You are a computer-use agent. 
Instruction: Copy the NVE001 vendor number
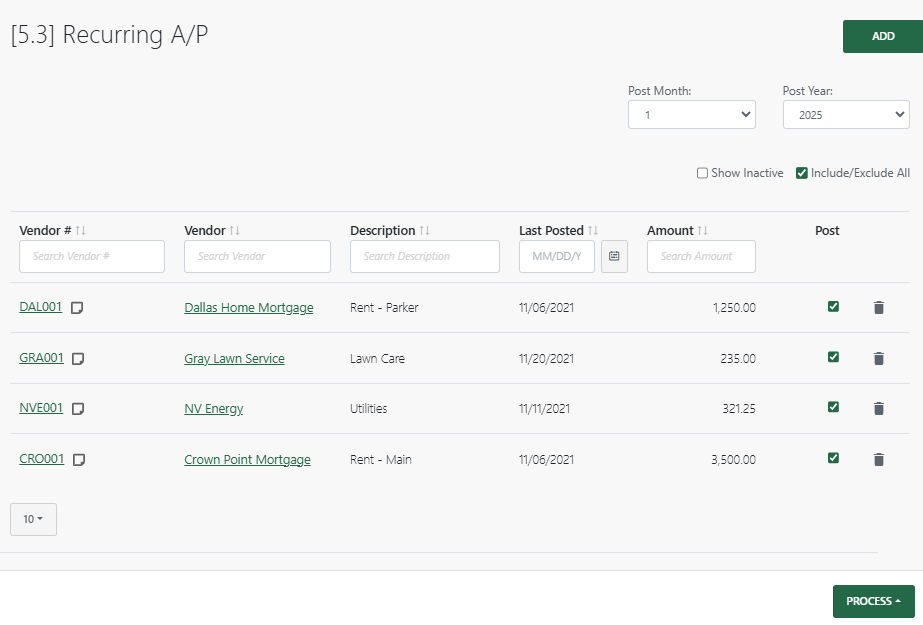coord(78,409)
